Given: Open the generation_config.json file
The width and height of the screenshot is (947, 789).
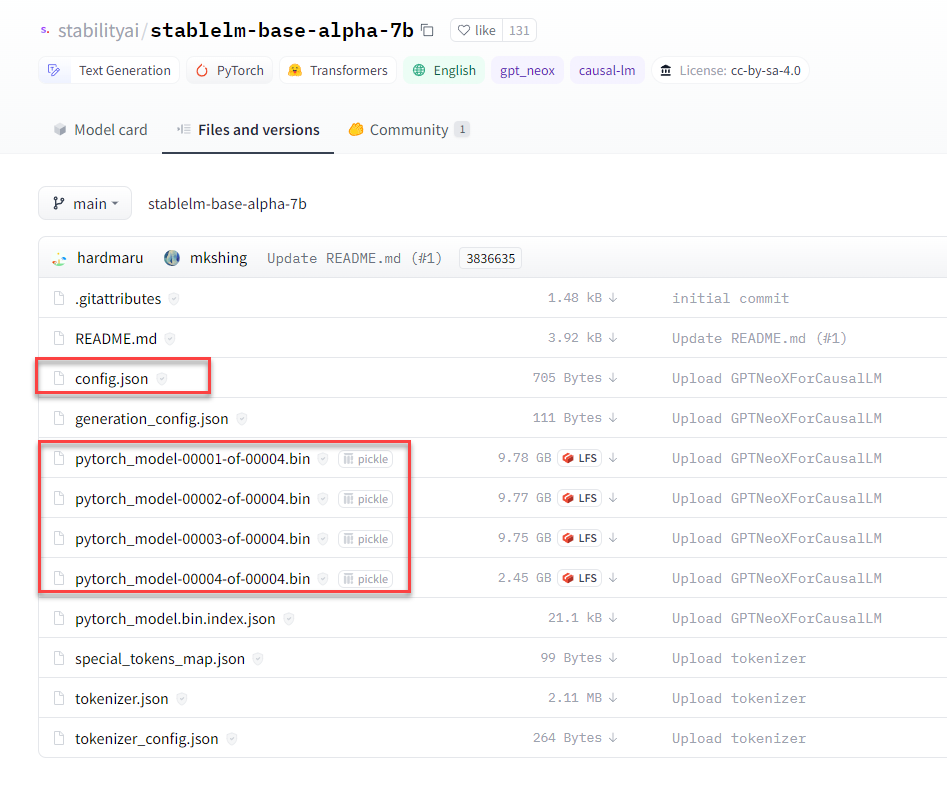Looking at the screenshot, I should coord(152,418).
